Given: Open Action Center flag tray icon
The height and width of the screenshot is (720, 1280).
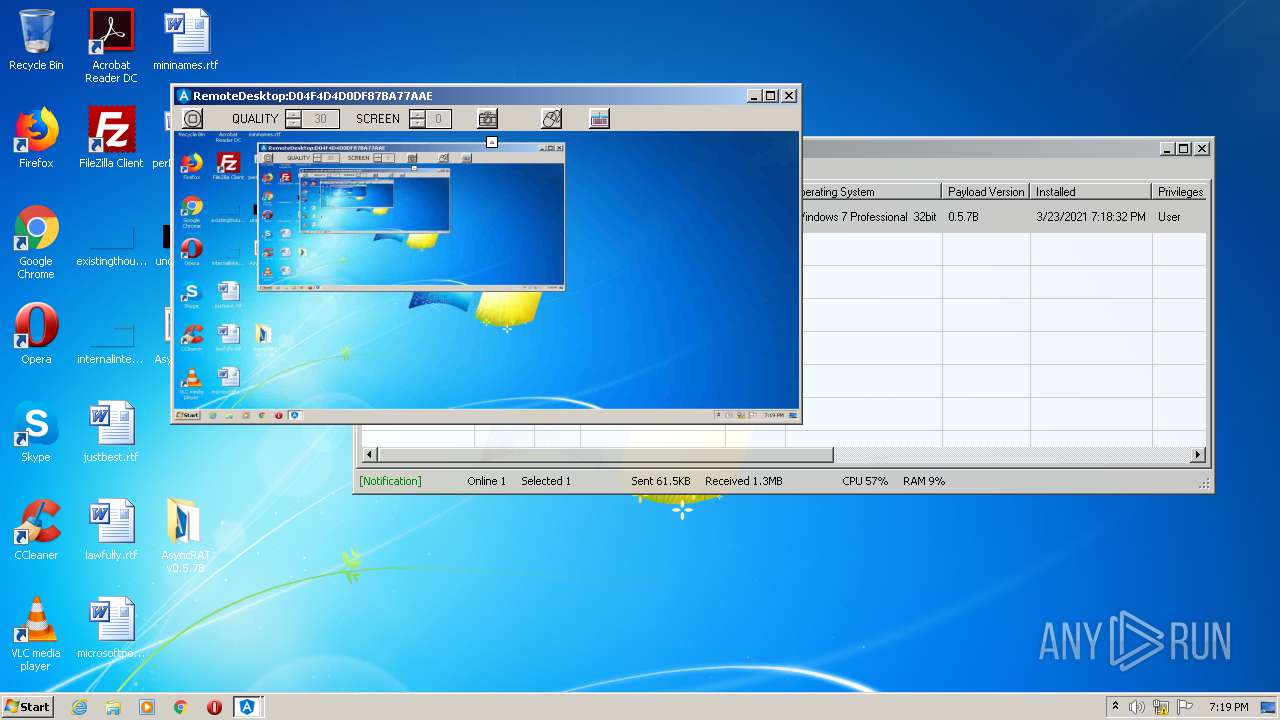Looking at the screenshot, I should click(x=1184, y=707).
